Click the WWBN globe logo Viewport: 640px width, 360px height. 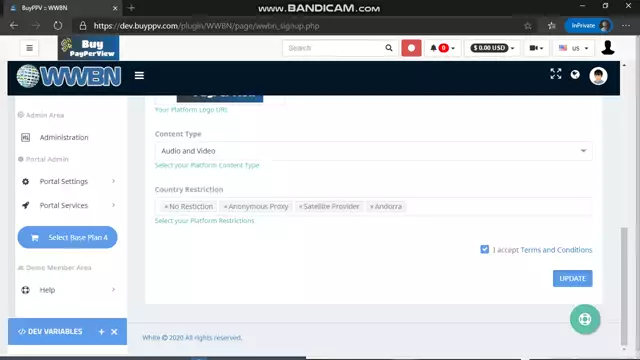(69, 76)
